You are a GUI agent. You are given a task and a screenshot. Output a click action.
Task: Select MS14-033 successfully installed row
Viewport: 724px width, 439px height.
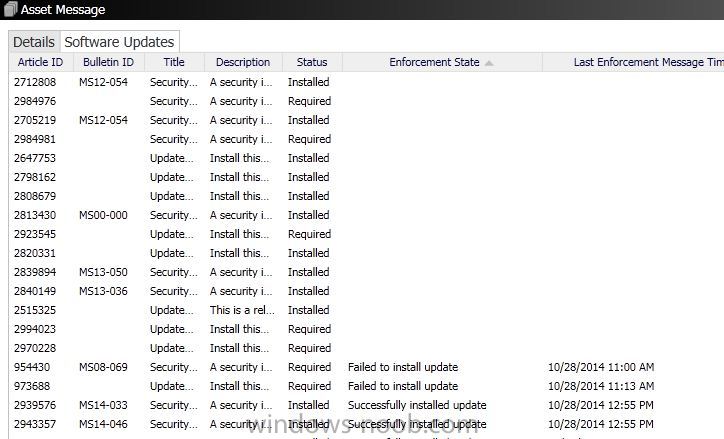point(367,405)
